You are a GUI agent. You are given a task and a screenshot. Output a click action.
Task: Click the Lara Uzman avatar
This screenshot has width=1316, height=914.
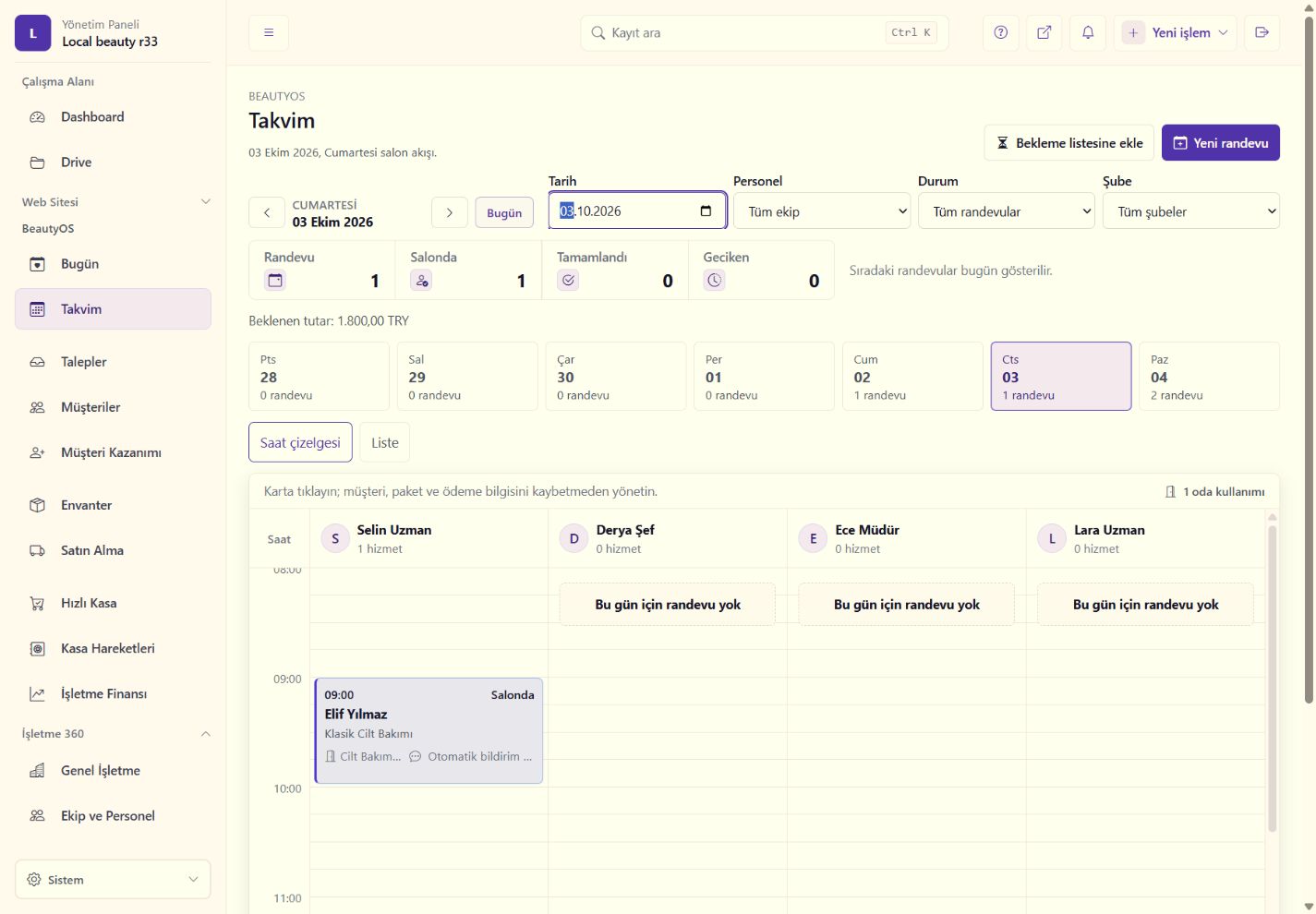(x=1052, y=538)
